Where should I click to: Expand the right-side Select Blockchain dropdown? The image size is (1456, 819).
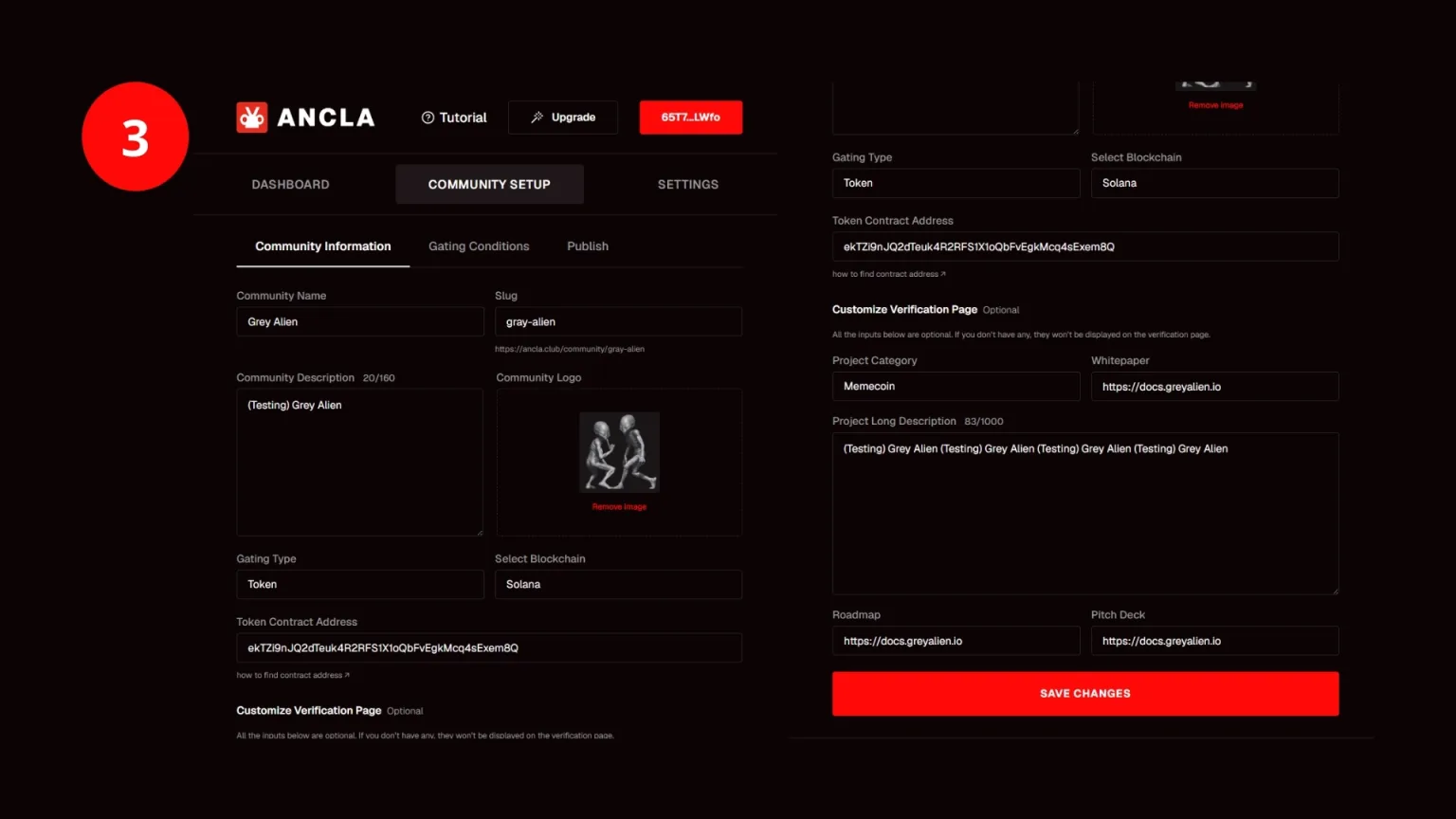[x=1214, y=183]
